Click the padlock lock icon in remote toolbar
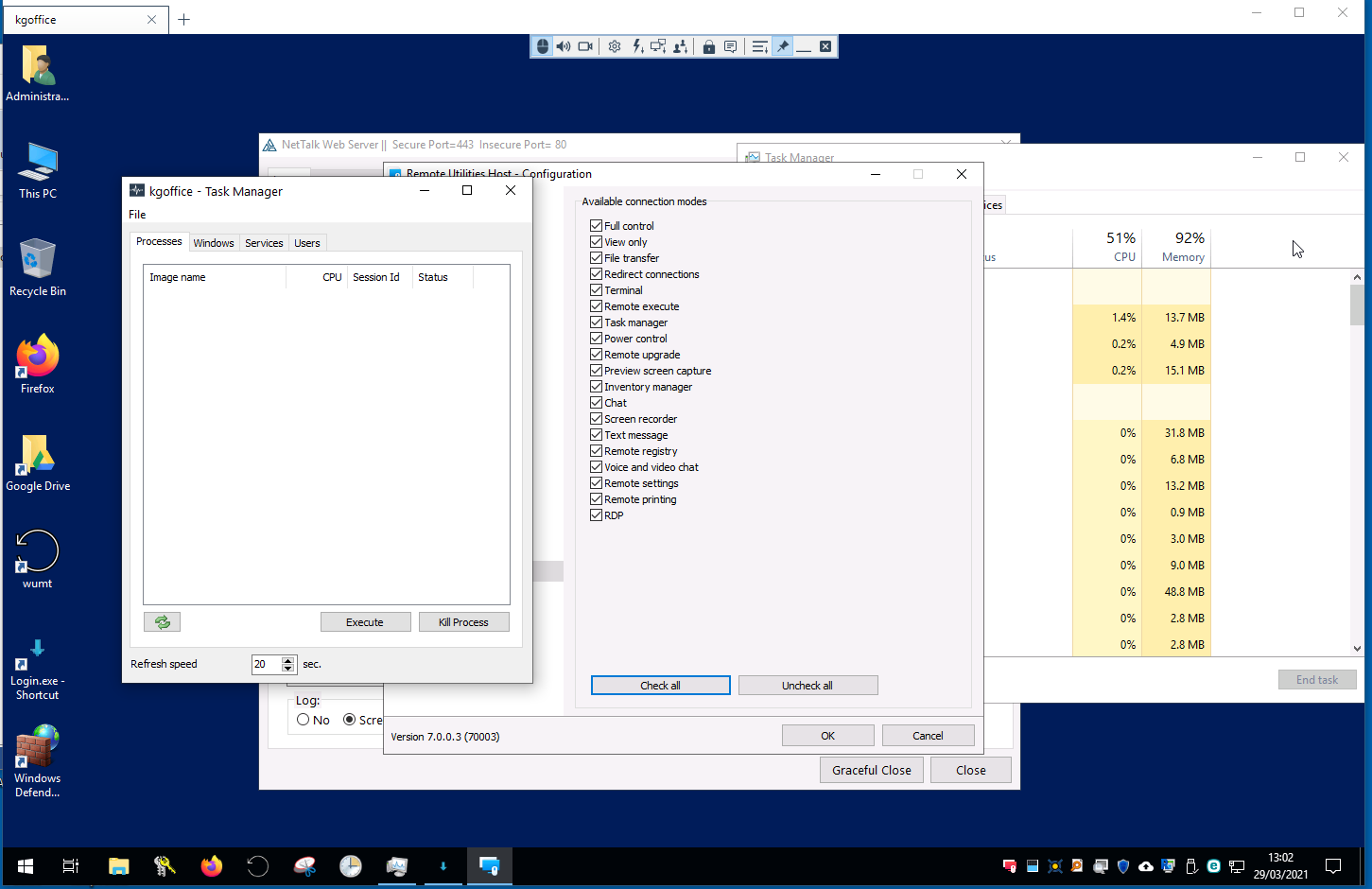 (708, 46)
